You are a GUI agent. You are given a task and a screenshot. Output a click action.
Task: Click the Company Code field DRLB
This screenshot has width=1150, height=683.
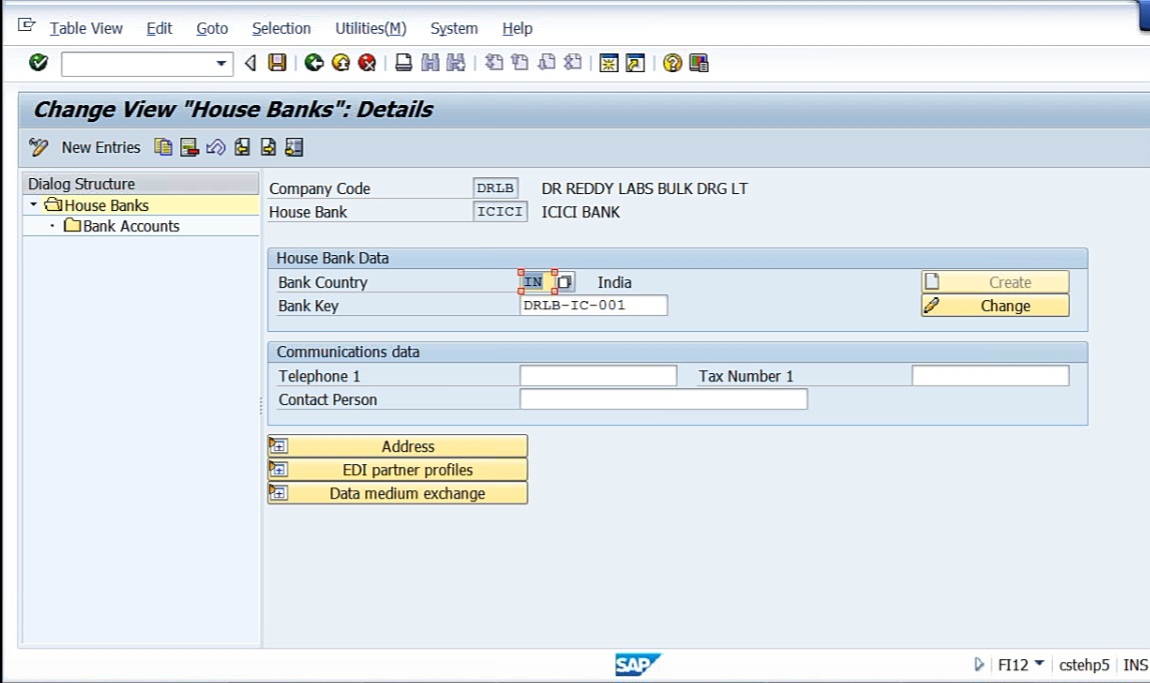click(x=496, y=188)
